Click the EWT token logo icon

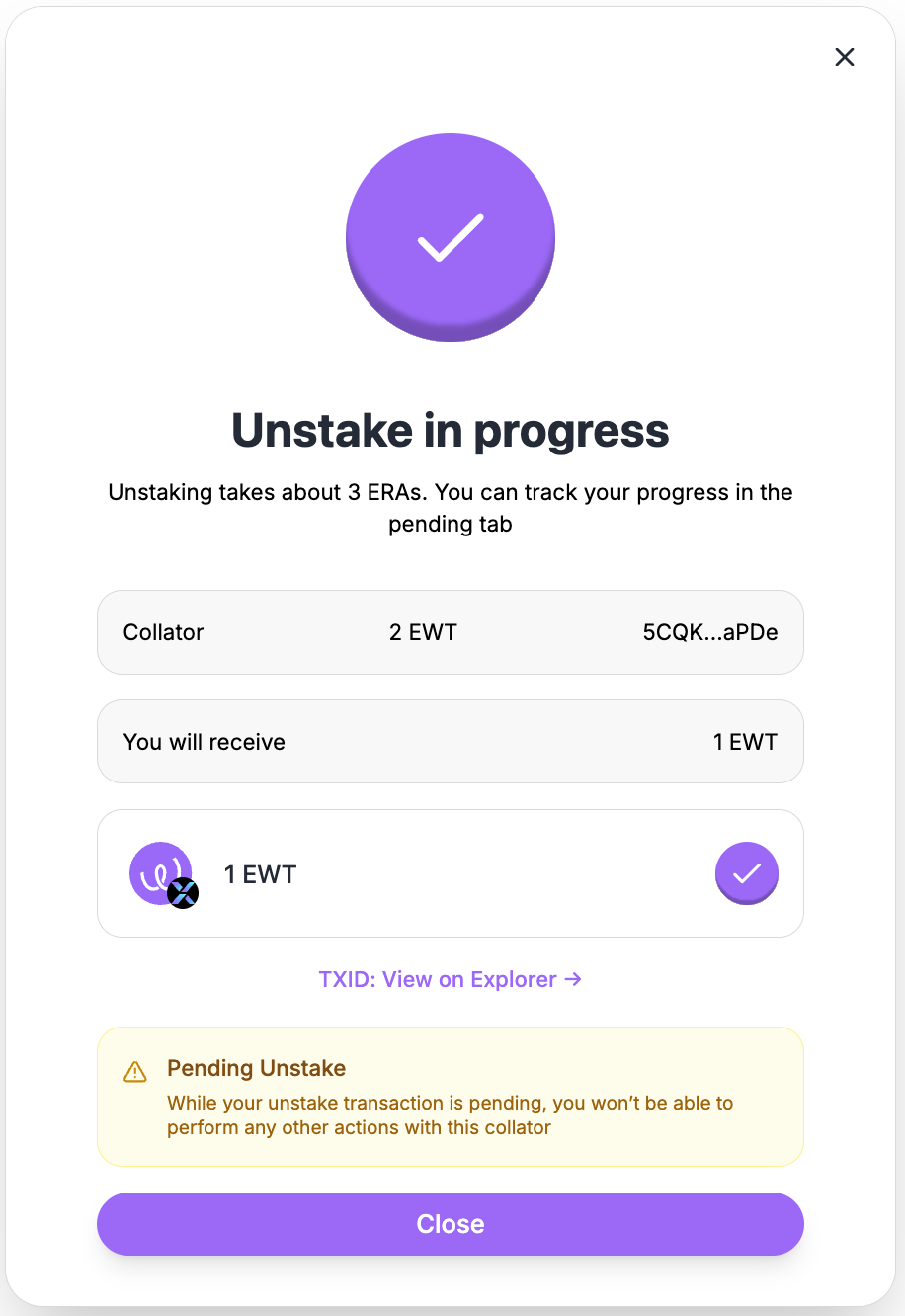coord(158,871)
